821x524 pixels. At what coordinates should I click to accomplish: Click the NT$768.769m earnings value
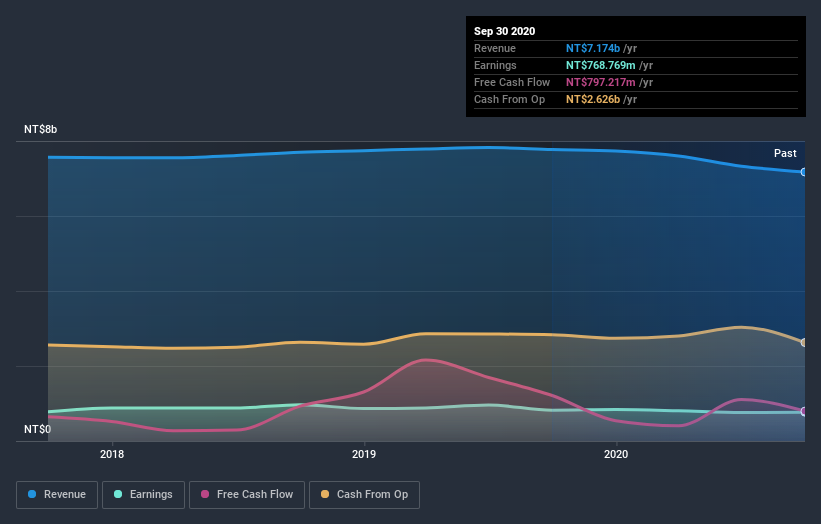click(601, 65)
